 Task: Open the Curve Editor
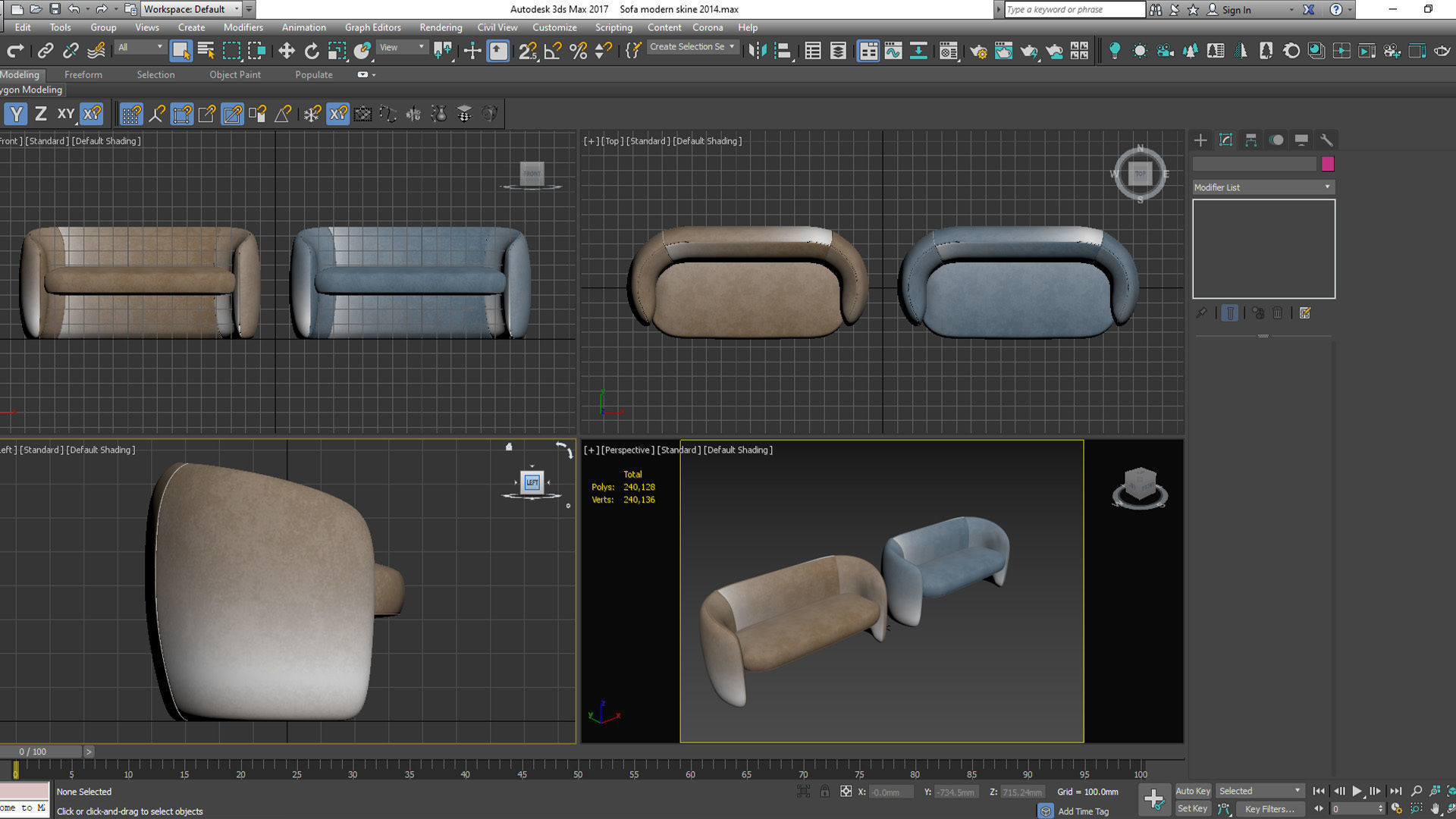pyautogui.click(x=893, y=51)
